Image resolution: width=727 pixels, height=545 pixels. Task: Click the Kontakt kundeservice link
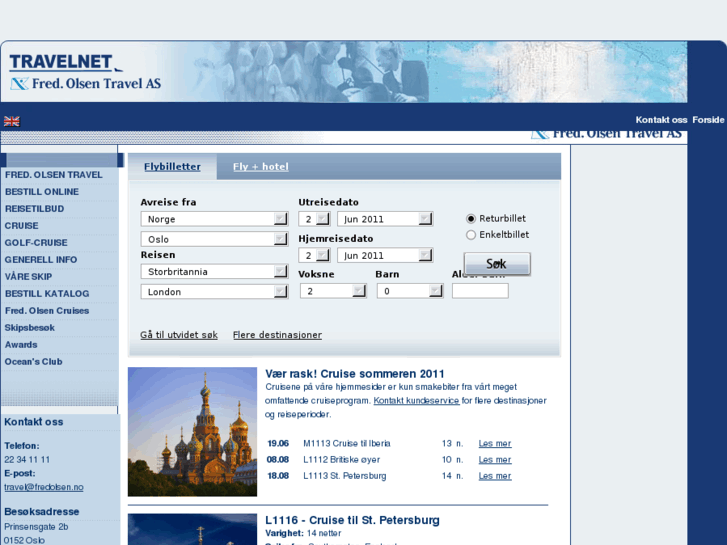[x=416, y=400]
